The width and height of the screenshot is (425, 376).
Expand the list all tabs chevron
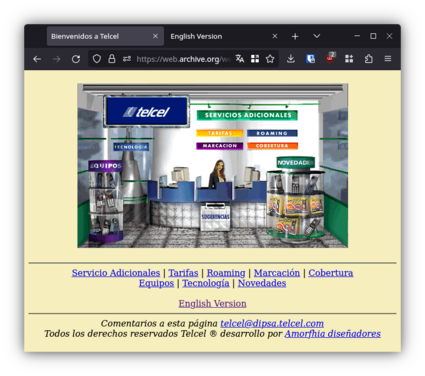[x=317, y=36]
